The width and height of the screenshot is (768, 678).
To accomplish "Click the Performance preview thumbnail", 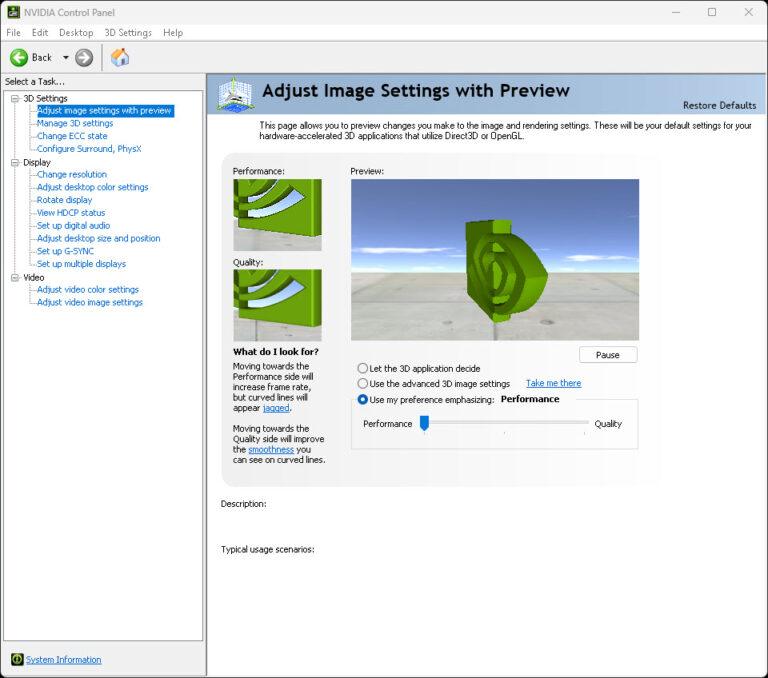I will [x=277, y=214].
